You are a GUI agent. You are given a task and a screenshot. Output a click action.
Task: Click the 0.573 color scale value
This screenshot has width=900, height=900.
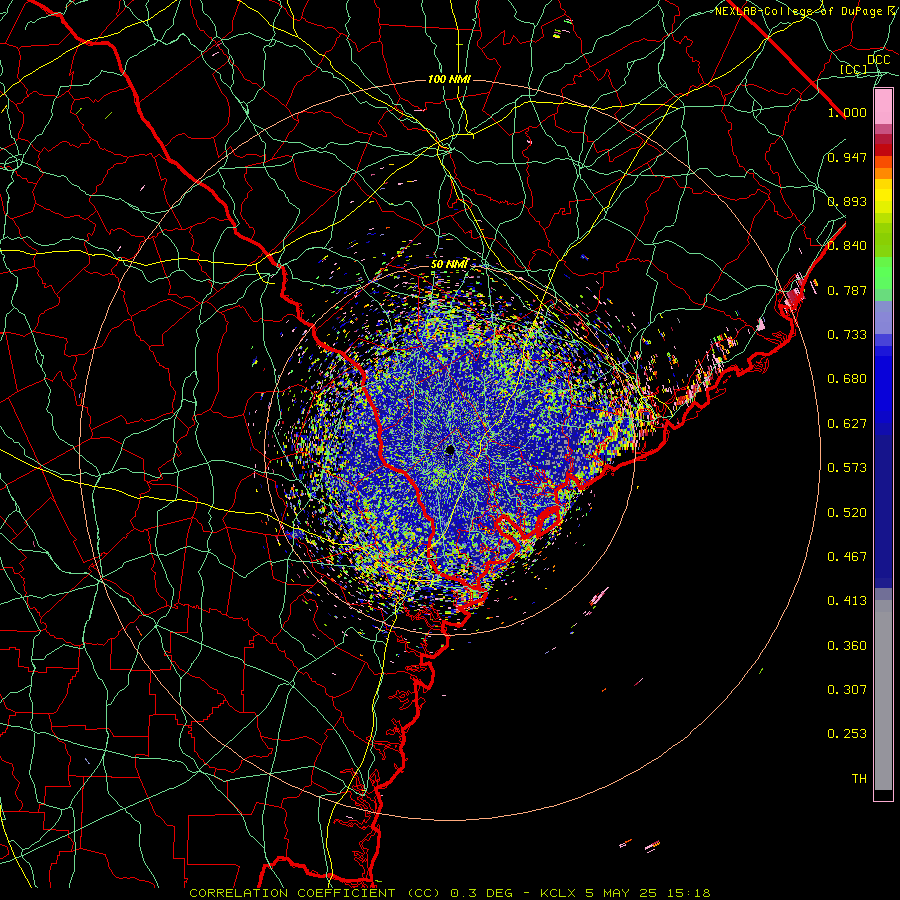click(x=847, y=468)
